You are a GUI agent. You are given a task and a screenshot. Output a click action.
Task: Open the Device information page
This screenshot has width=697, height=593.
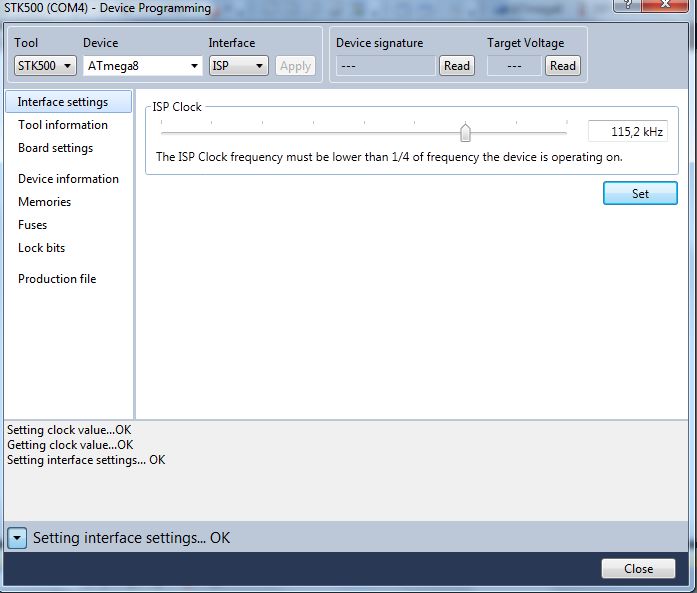pos(68,179)
